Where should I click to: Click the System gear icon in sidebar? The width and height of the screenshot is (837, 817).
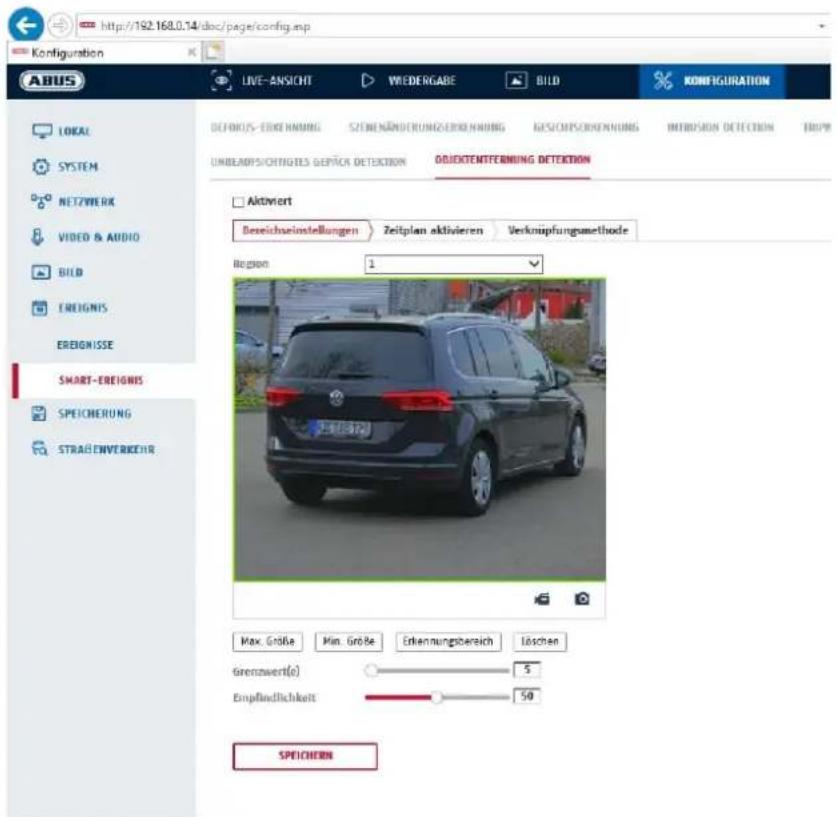point(41,166)
